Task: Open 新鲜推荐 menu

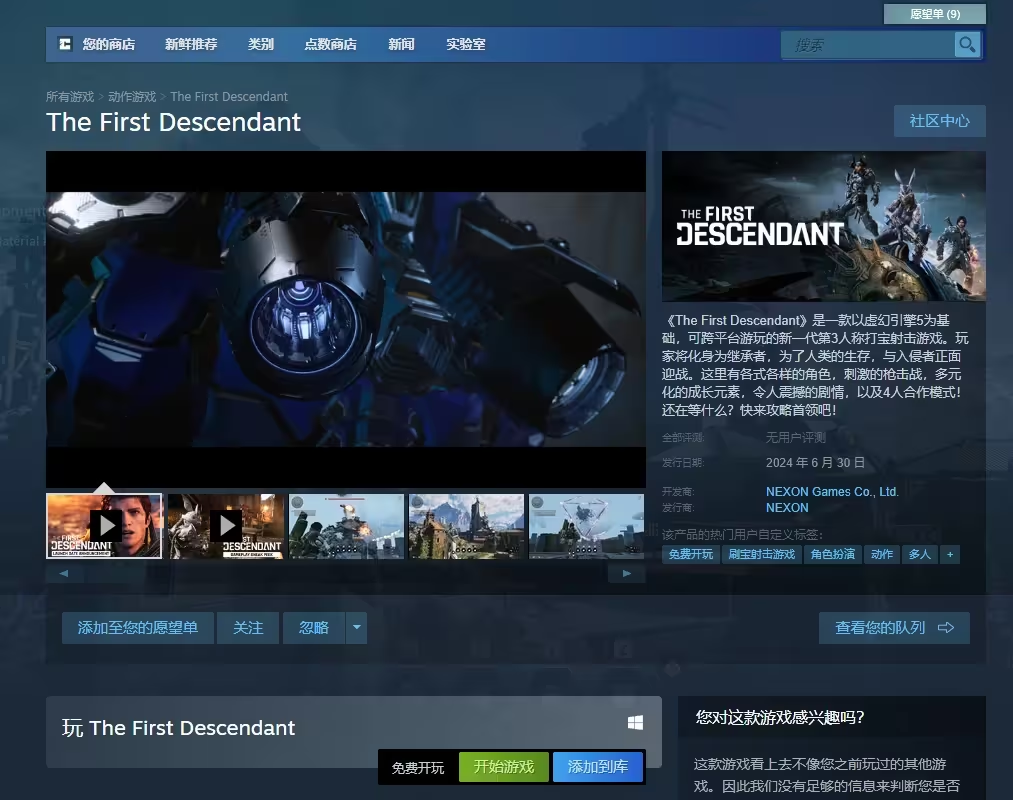Action: pyautogui.click(x=191, y=44)
